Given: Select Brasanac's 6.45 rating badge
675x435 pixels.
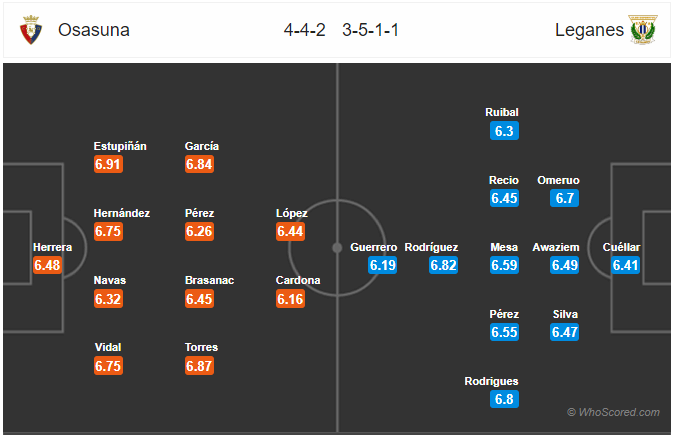Looking at the screenshot, I should (x=199, y=298).
